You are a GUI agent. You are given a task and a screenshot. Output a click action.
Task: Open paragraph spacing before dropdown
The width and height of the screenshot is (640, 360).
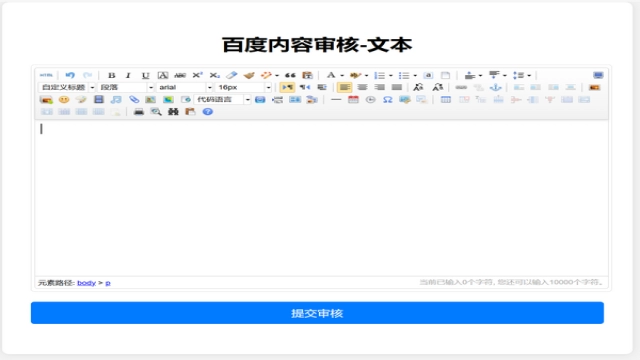coord(480,76)
